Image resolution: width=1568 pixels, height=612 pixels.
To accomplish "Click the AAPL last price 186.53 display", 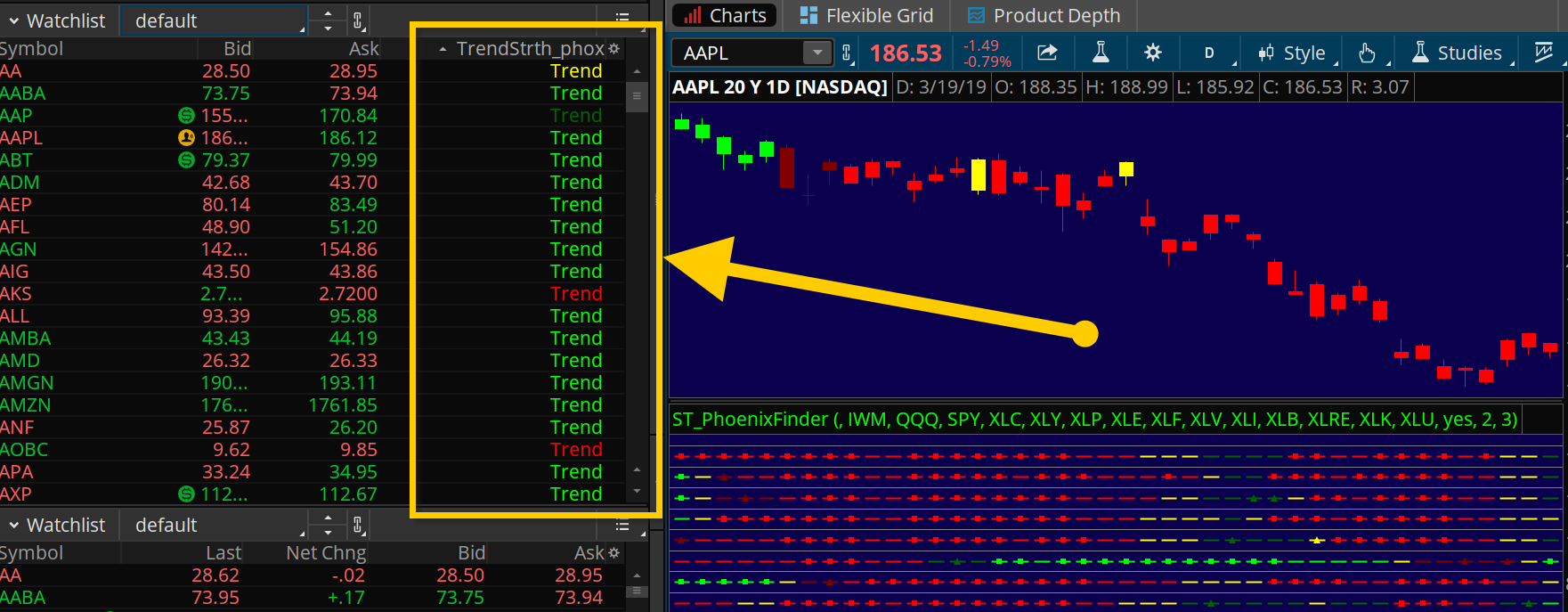I will click(x=906, y=53).
